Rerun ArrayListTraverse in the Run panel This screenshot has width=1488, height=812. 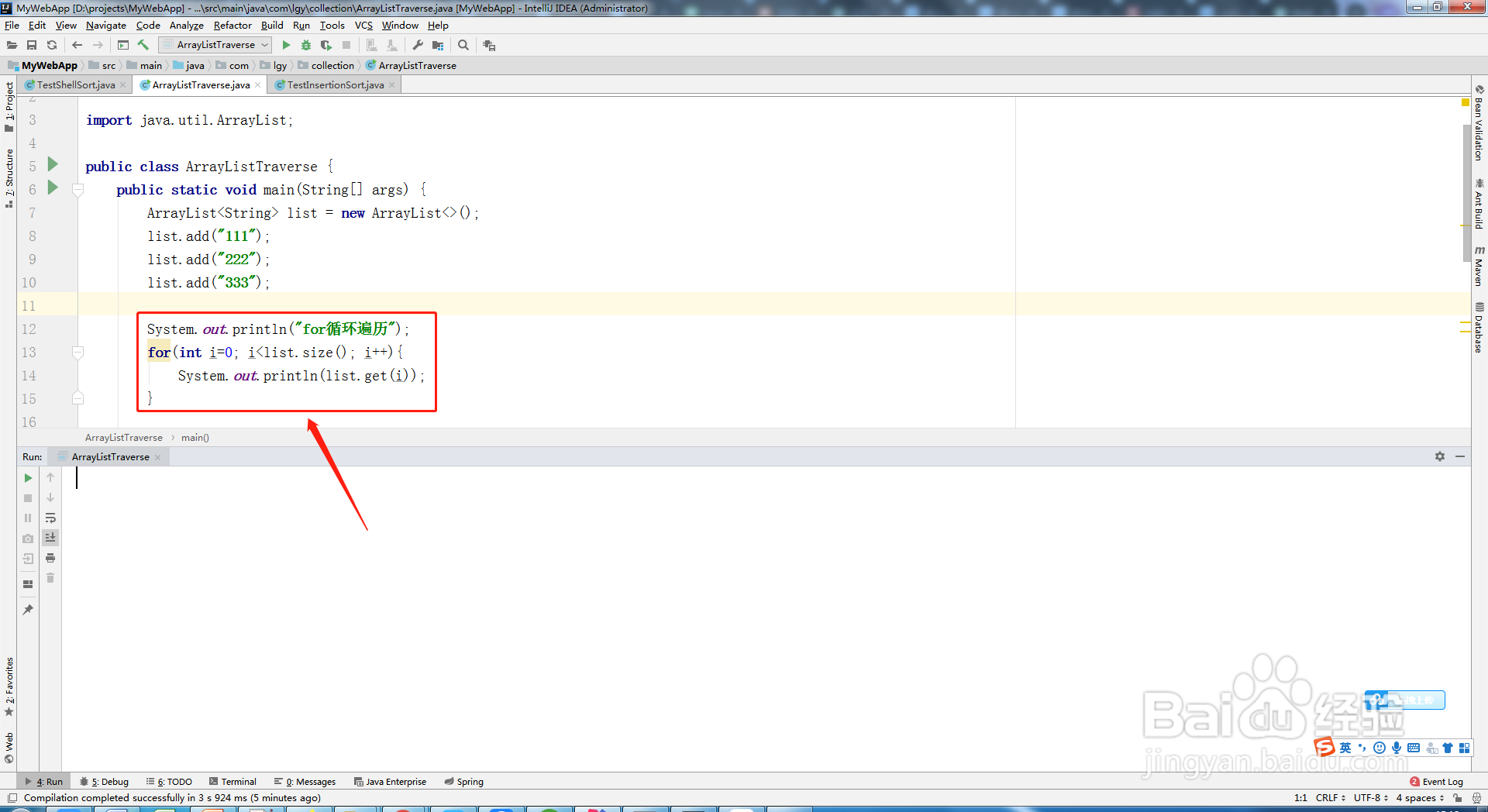(x=28, y=478)
